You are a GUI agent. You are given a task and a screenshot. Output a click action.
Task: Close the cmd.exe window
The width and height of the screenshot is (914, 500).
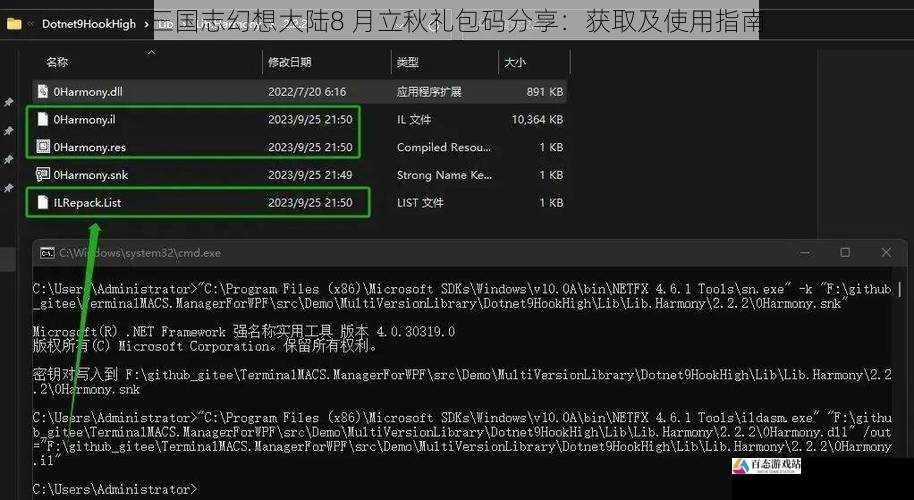886,252
